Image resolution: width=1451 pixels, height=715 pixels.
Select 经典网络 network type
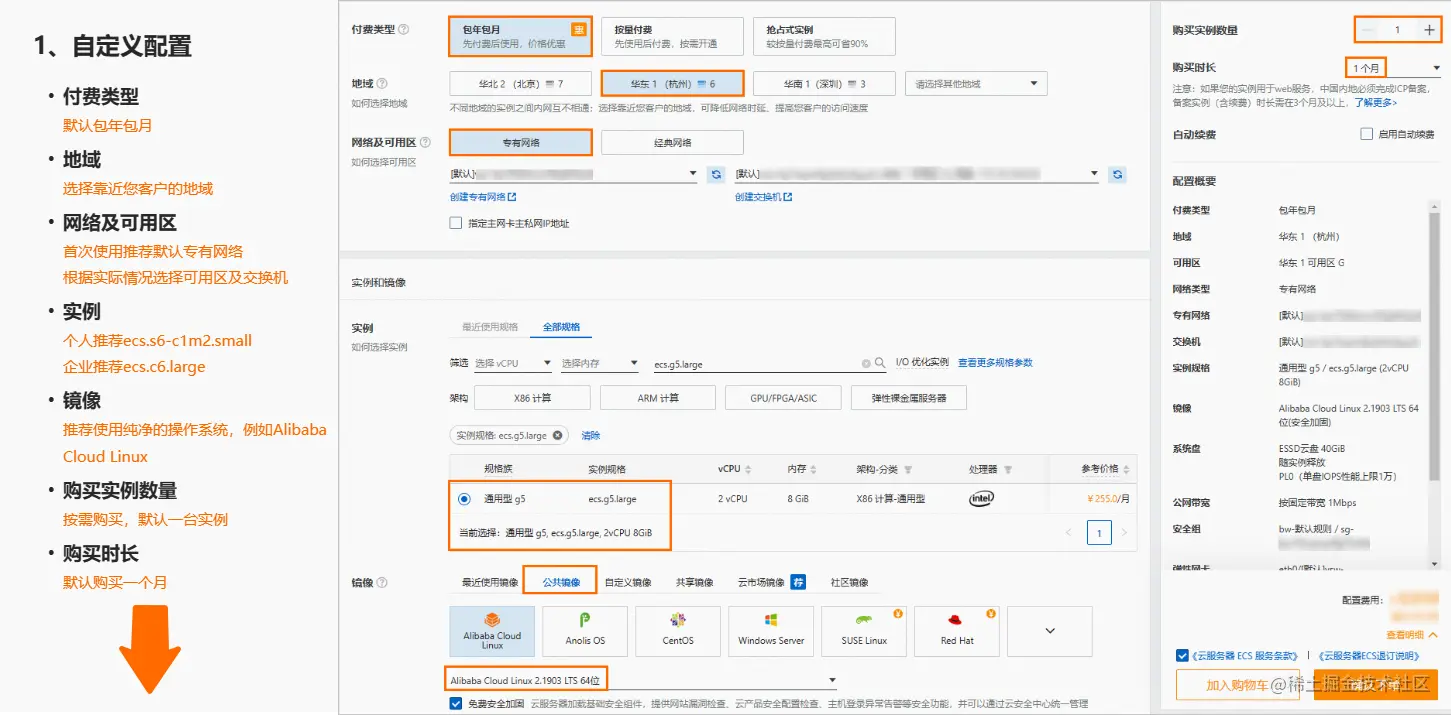672,143
